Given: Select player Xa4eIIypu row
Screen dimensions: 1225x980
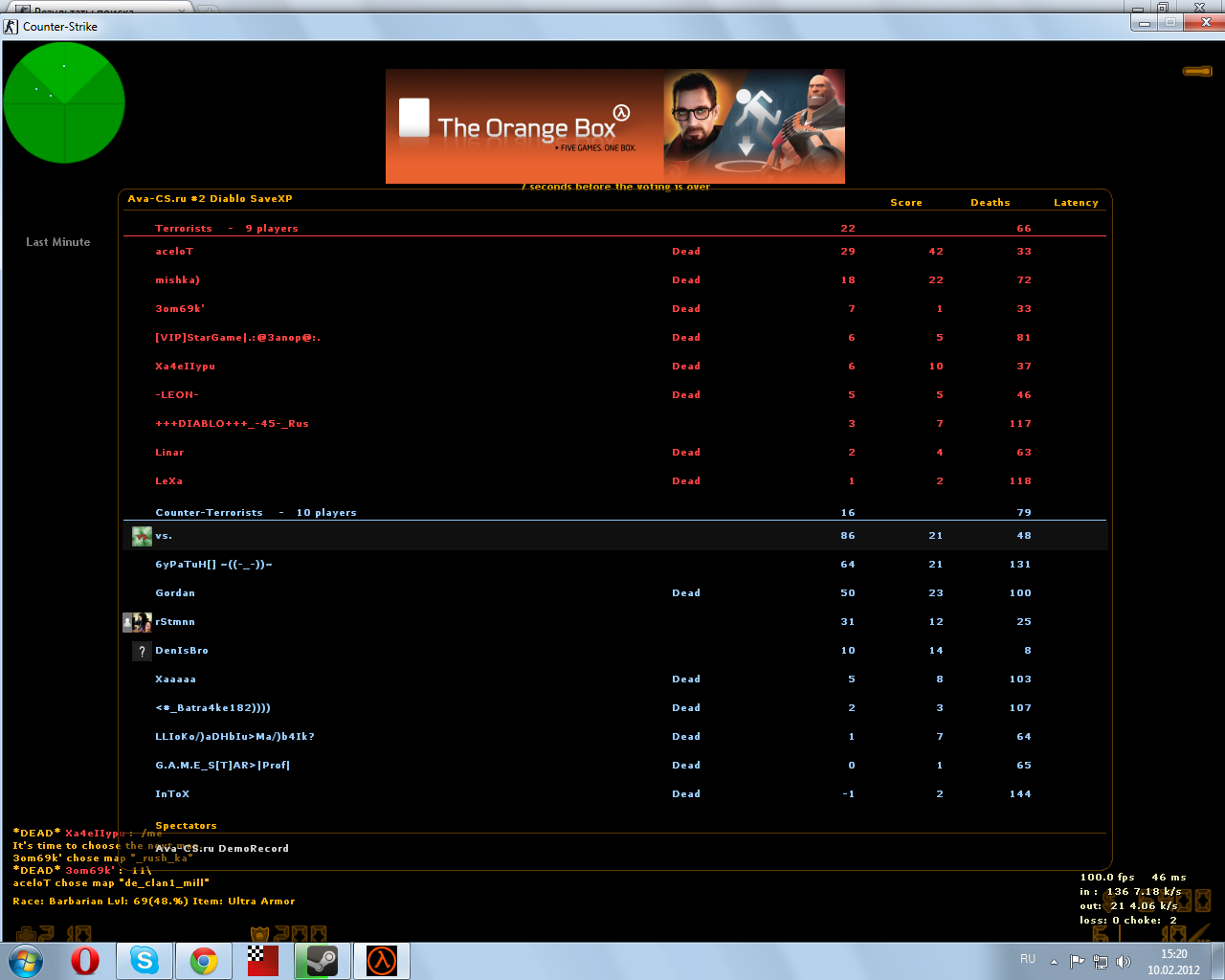Looking at the screenshot, I should pos(614,367).
